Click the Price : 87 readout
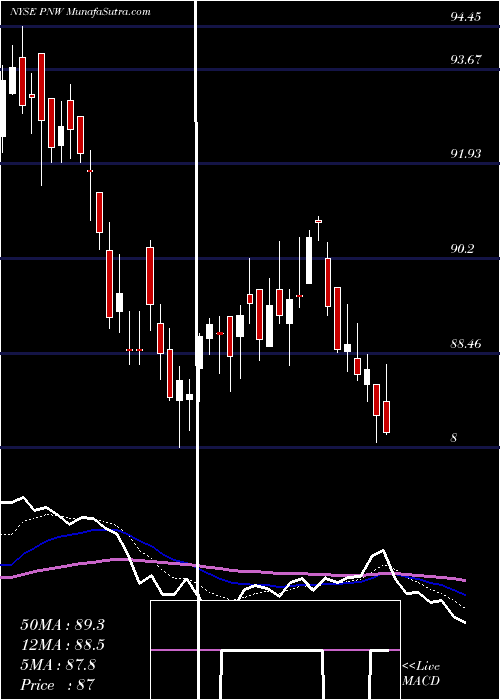The image size is (500, 700). pos(58,685)
